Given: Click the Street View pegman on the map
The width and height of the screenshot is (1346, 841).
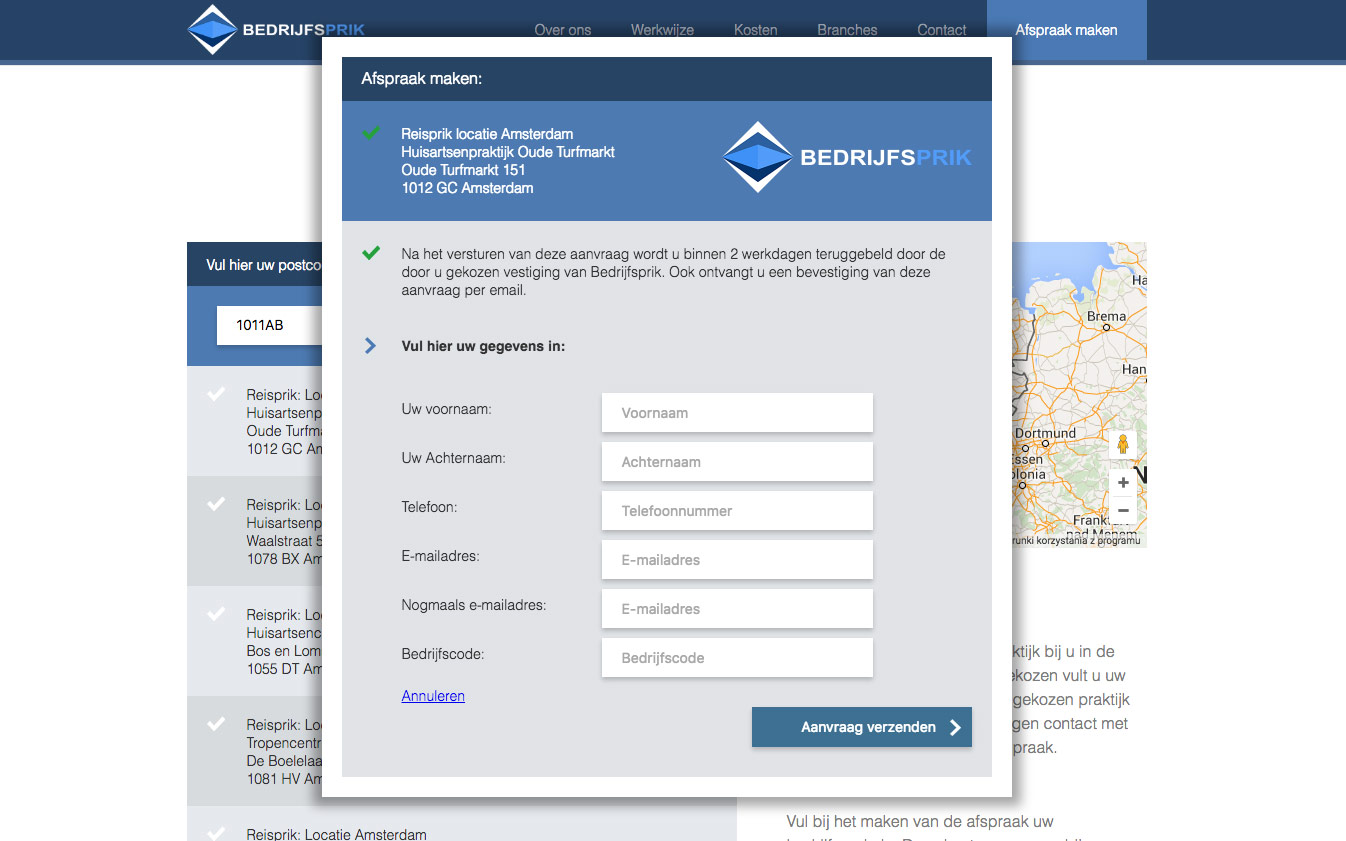Looking at the screenshot, I should [x=1122, y=445].
